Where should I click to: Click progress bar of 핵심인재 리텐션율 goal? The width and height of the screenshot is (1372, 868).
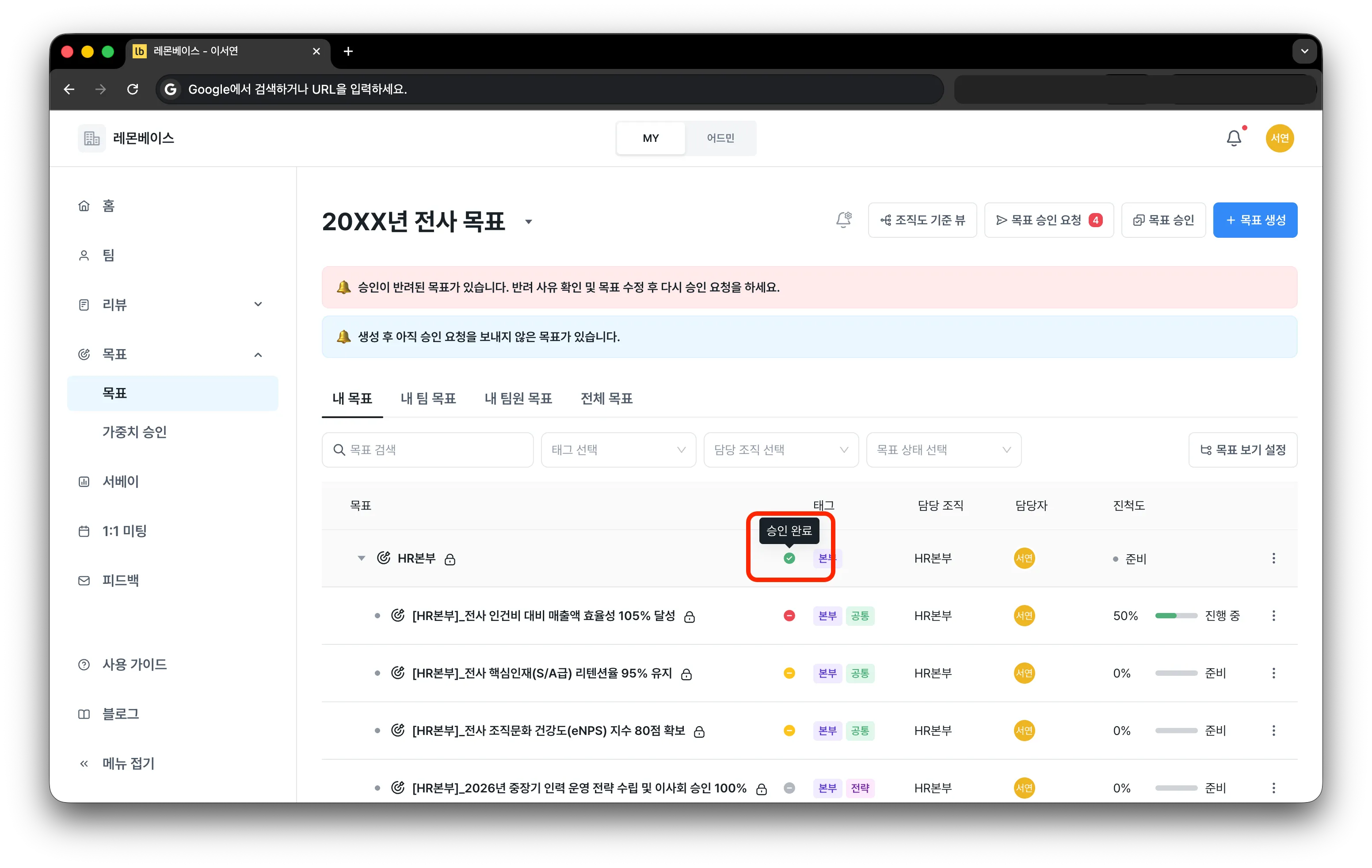[x=1176, y=673]
